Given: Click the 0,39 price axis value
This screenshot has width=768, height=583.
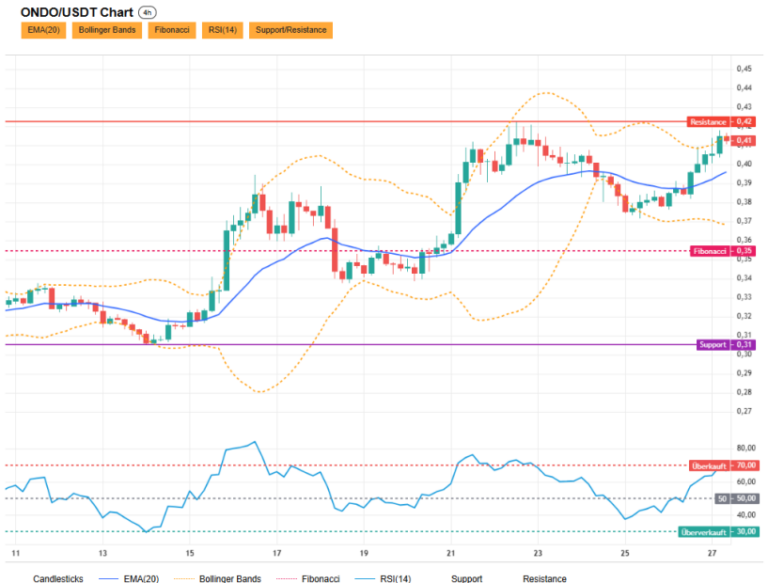Looking at the screenshot, I should pyautogui.click(x=744, y=183).
